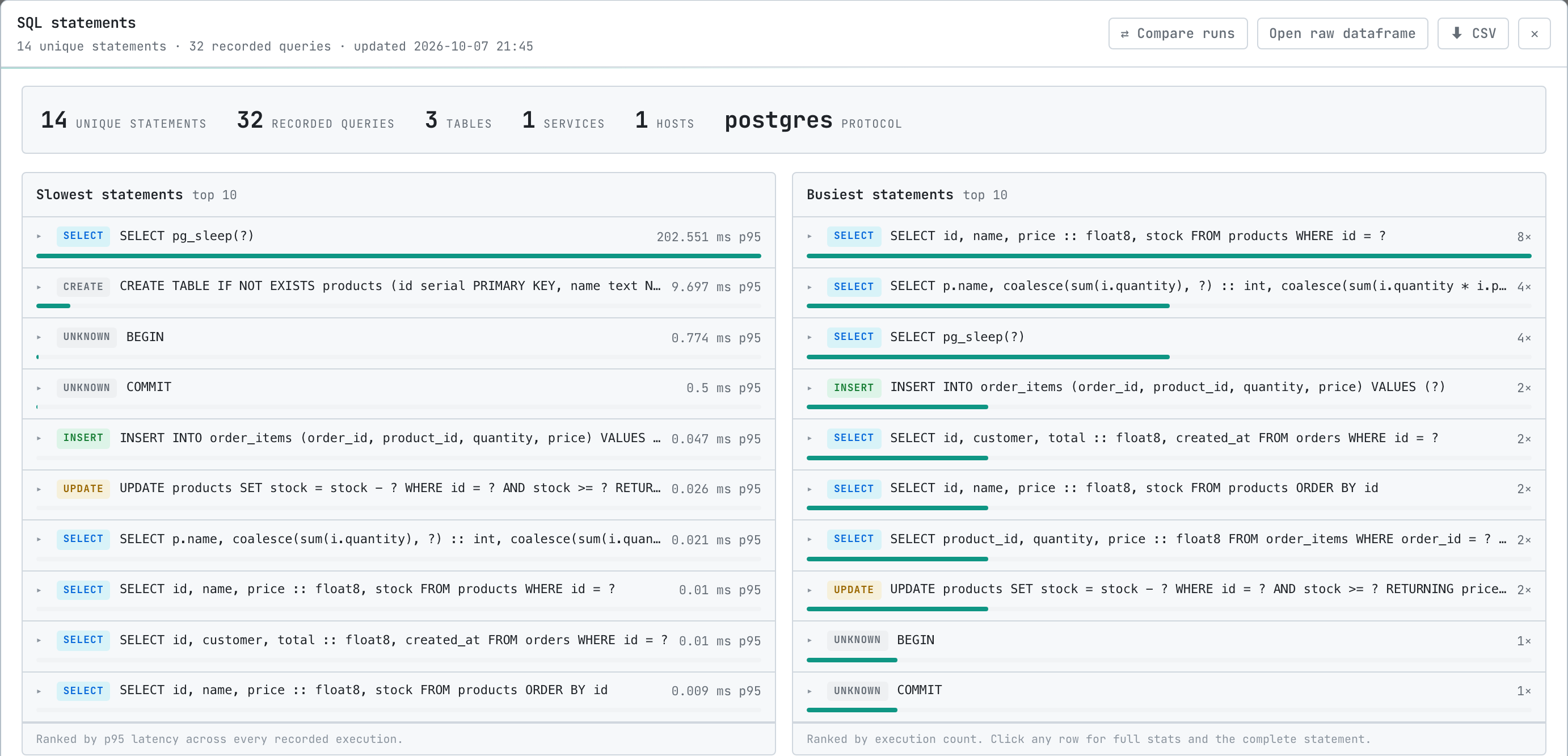Viewport: 1568px width, 756px height.
Task: Click the postgres protocol label
Action: [812, 120]
